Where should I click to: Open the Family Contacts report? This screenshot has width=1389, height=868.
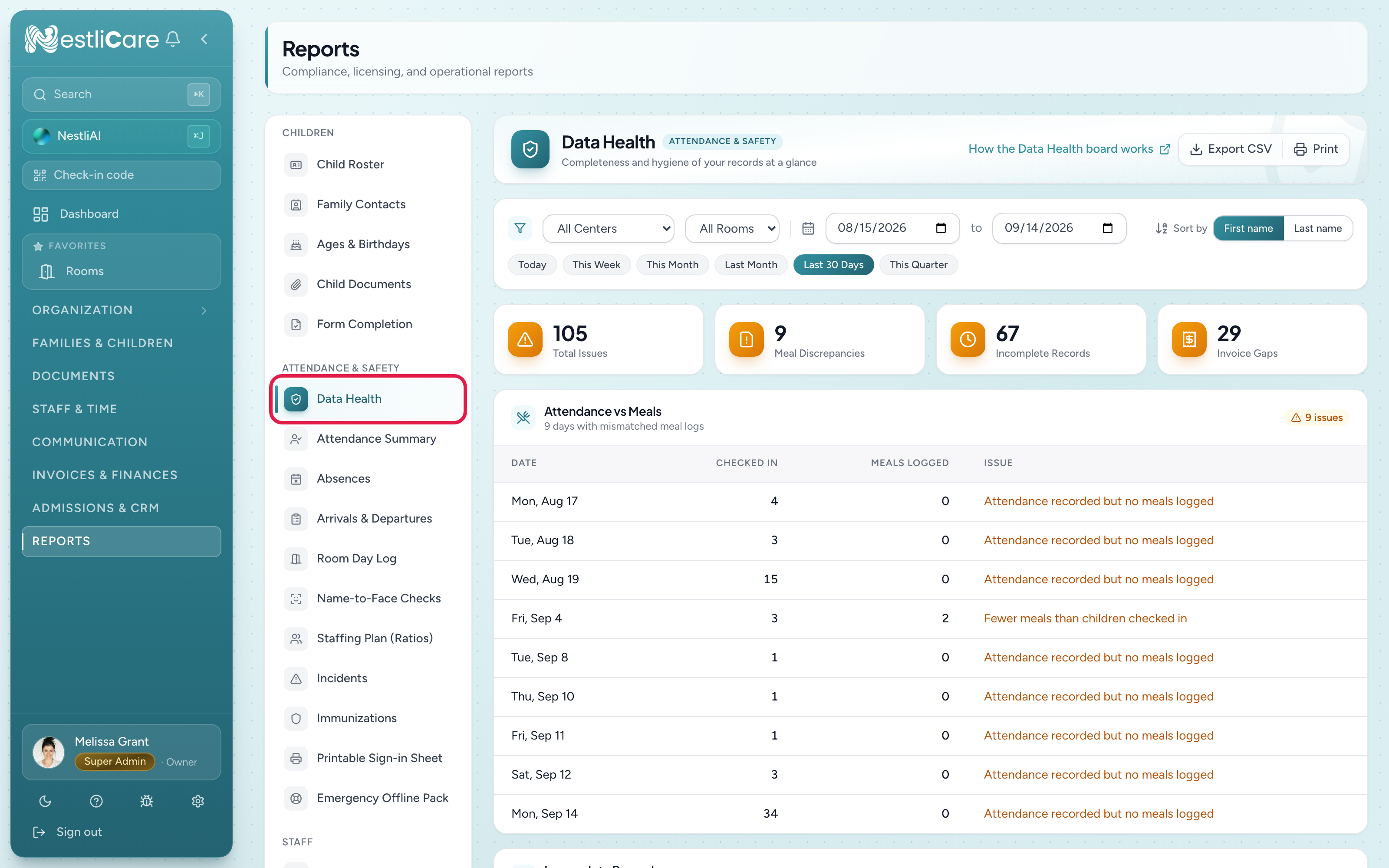point(368,204)
